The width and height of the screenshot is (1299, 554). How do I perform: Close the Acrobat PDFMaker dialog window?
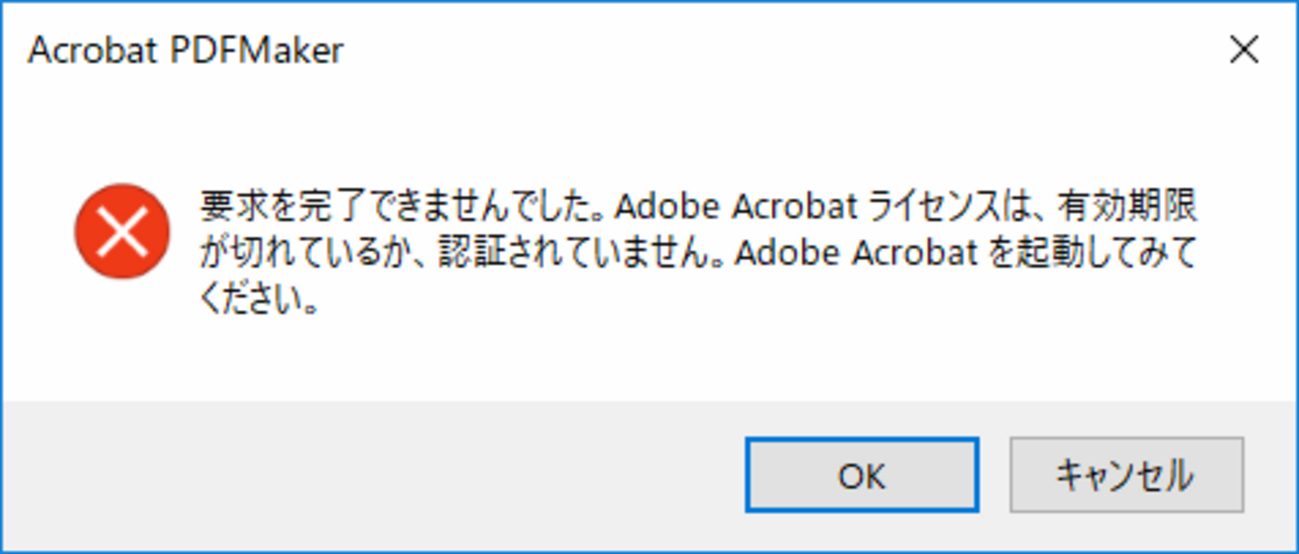(x=1243, y=51)
